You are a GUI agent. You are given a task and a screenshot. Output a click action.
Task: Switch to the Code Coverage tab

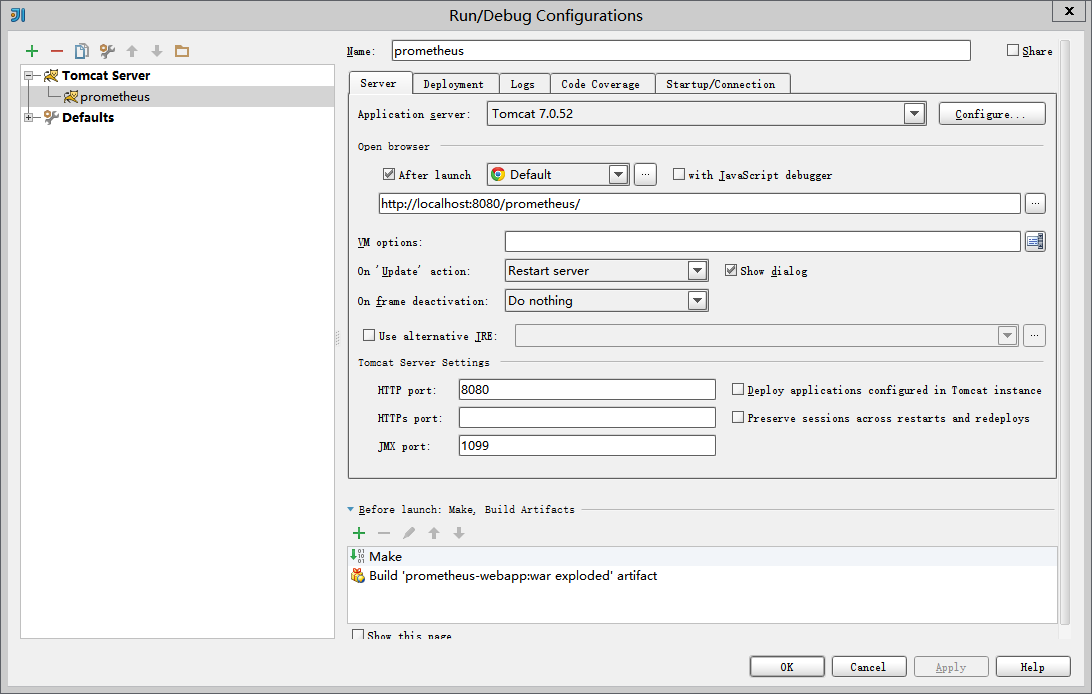601,84
